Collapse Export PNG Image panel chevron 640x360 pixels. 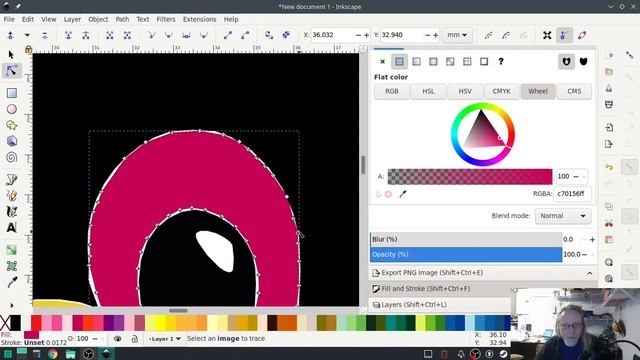click(590, 273)
